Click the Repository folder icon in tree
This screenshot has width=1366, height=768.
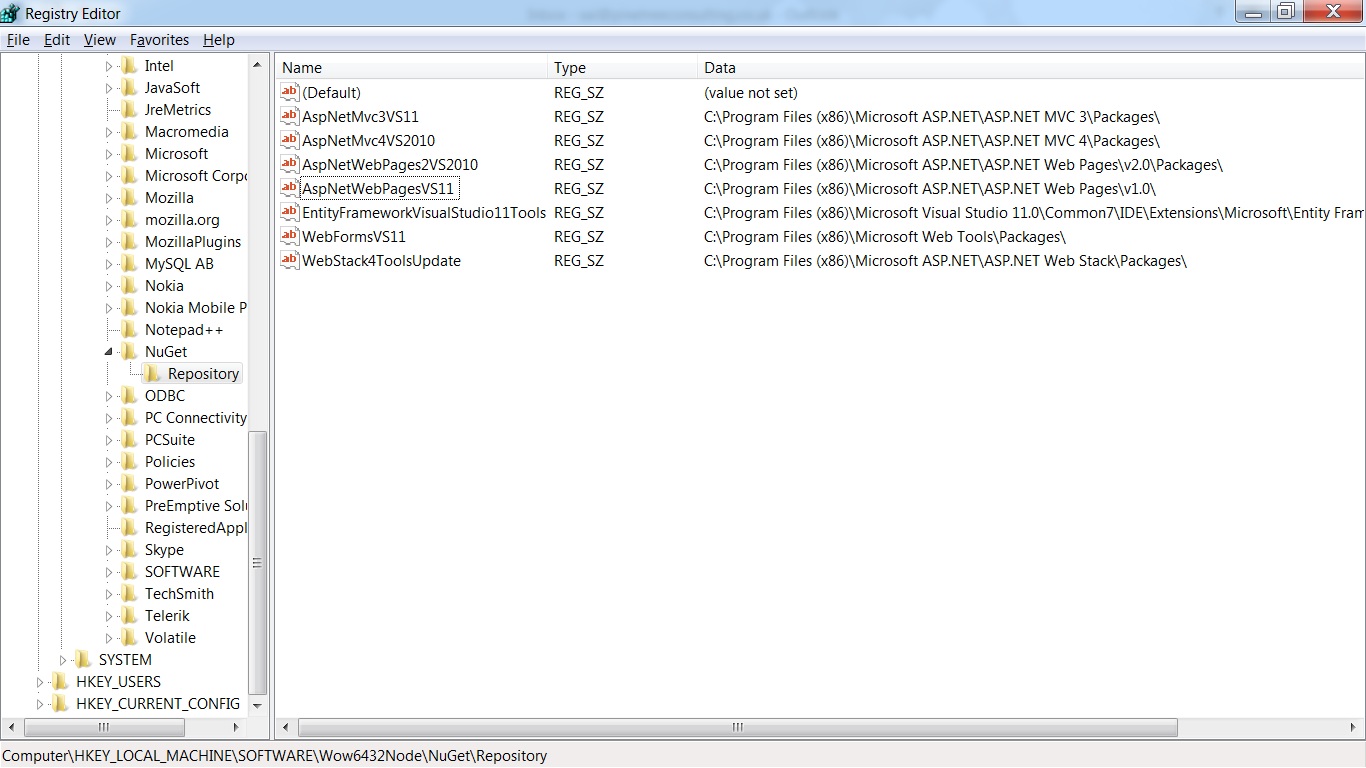(152, 373)
